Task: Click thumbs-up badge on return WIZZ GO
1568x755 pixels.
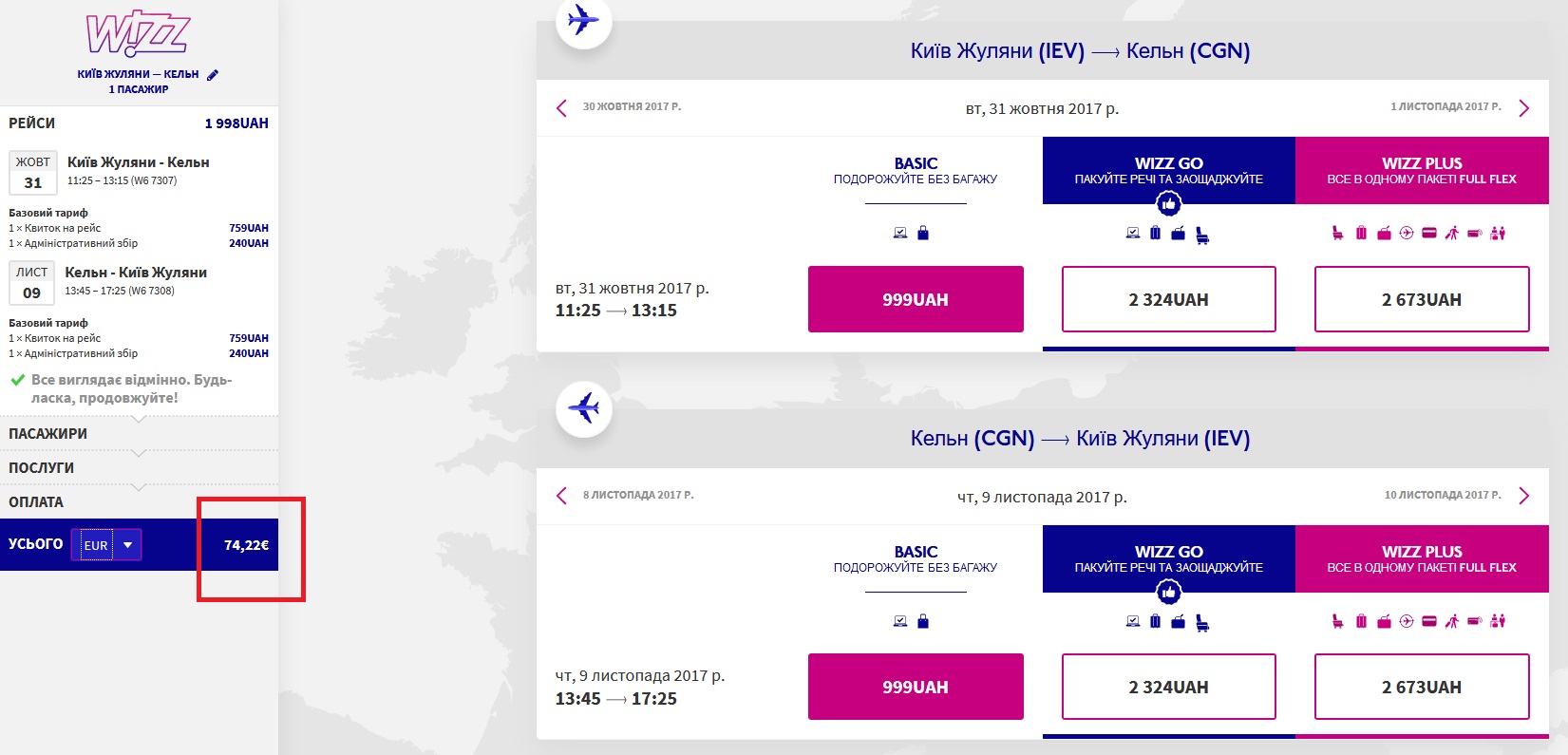Action: click(1168, 593)
